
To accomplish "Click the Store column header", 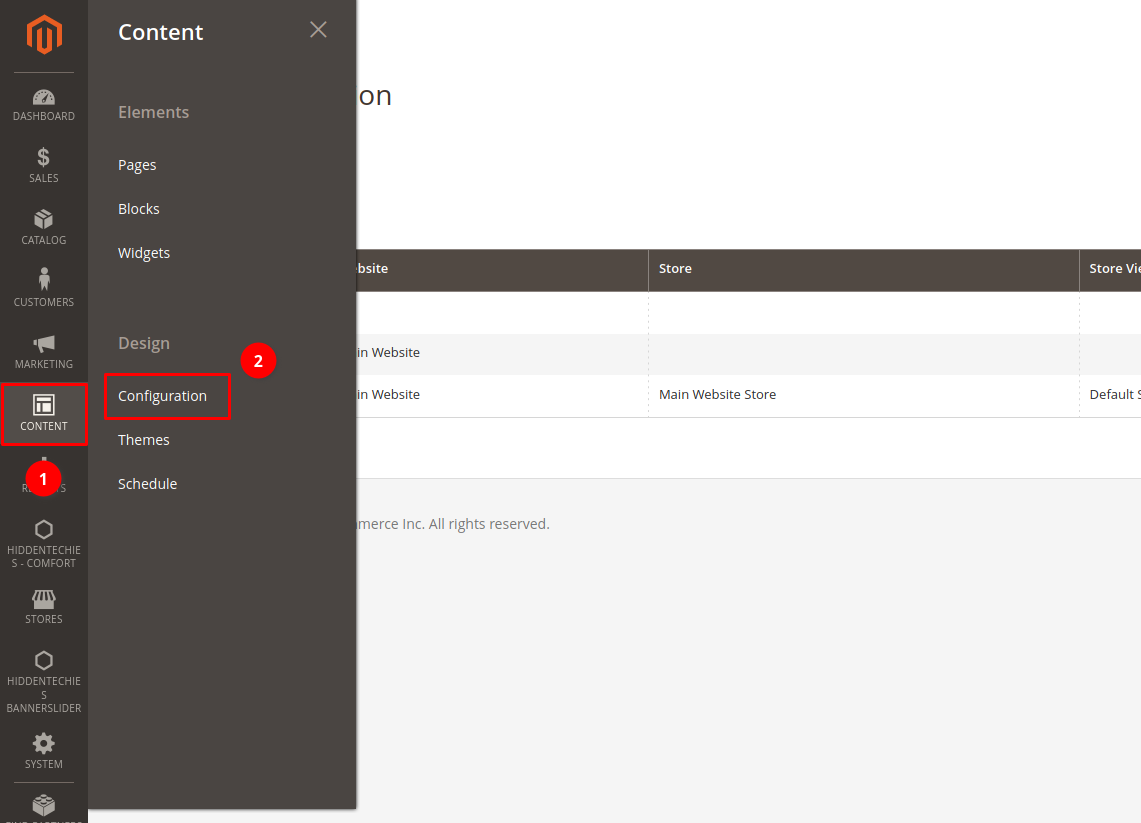I will (864, 269).
